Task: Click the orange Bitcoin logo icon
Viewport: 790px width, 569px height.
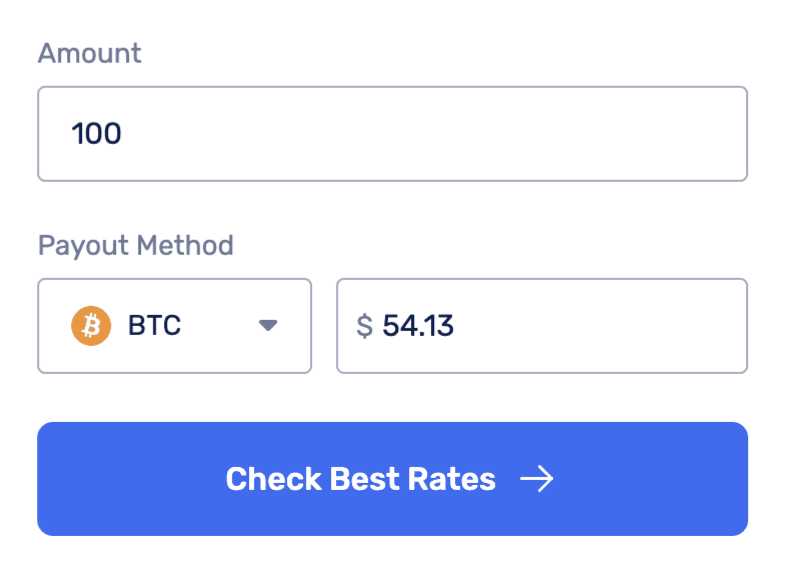Action: tap(91, 326)
